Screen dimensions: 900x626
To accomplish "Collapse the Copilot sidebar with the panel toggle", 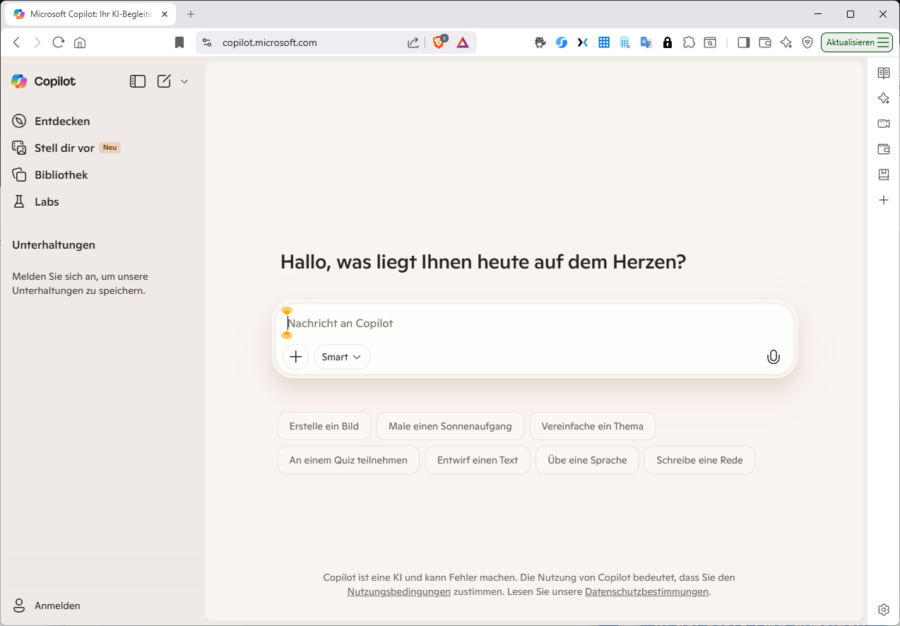I will (x=137, y=81).
